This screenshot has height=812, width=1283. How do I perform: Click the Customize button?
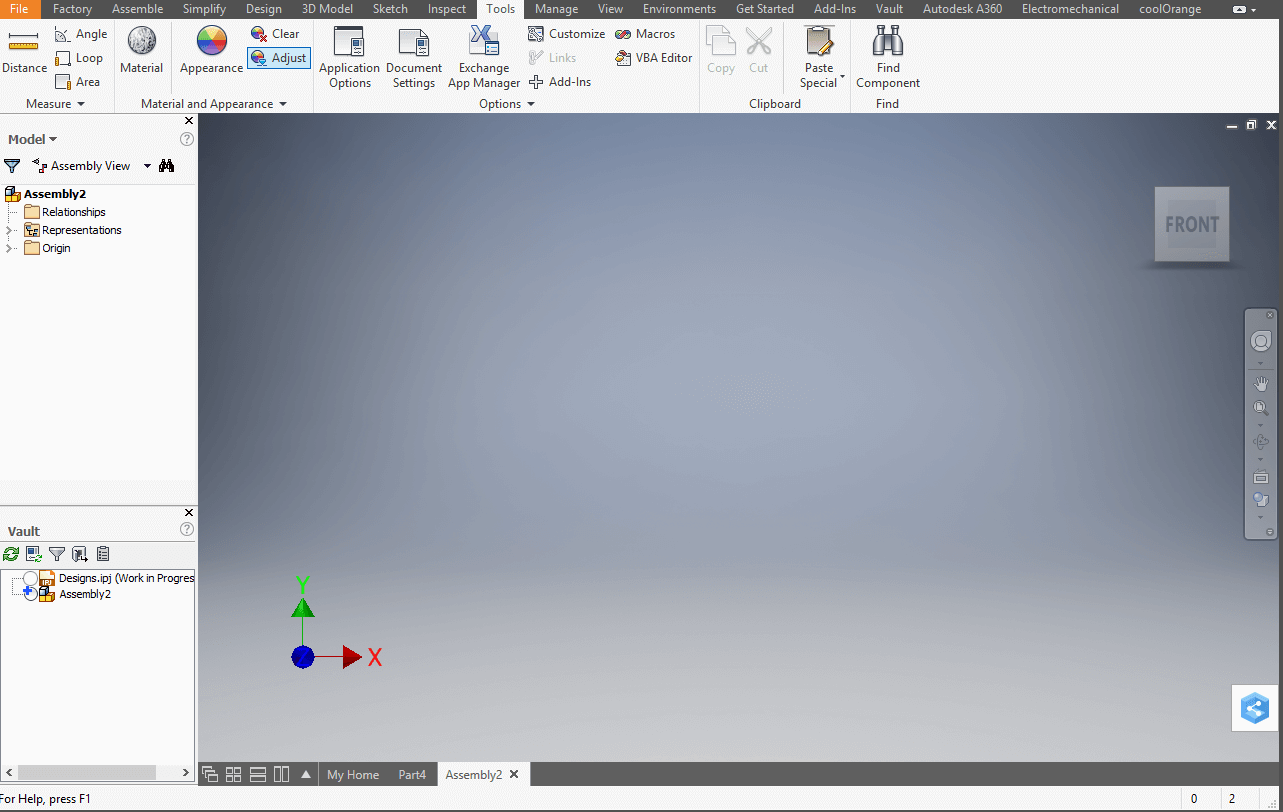(x=567, y=34)
